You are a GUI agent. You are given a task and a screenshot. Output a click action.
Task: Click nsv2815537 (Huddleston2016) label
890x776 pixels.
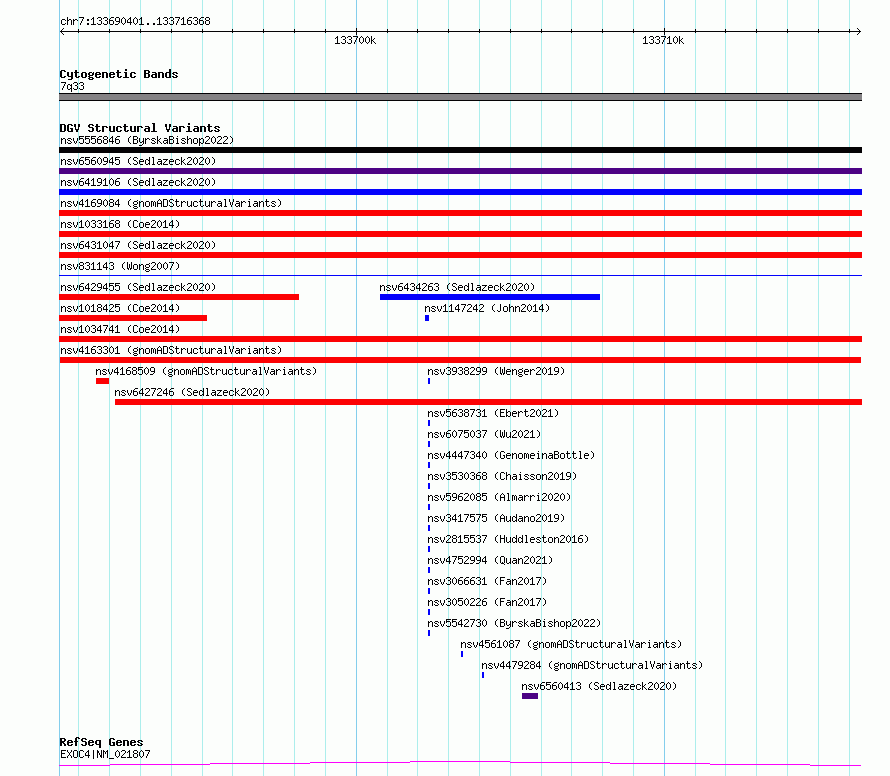tap(508, 539)
